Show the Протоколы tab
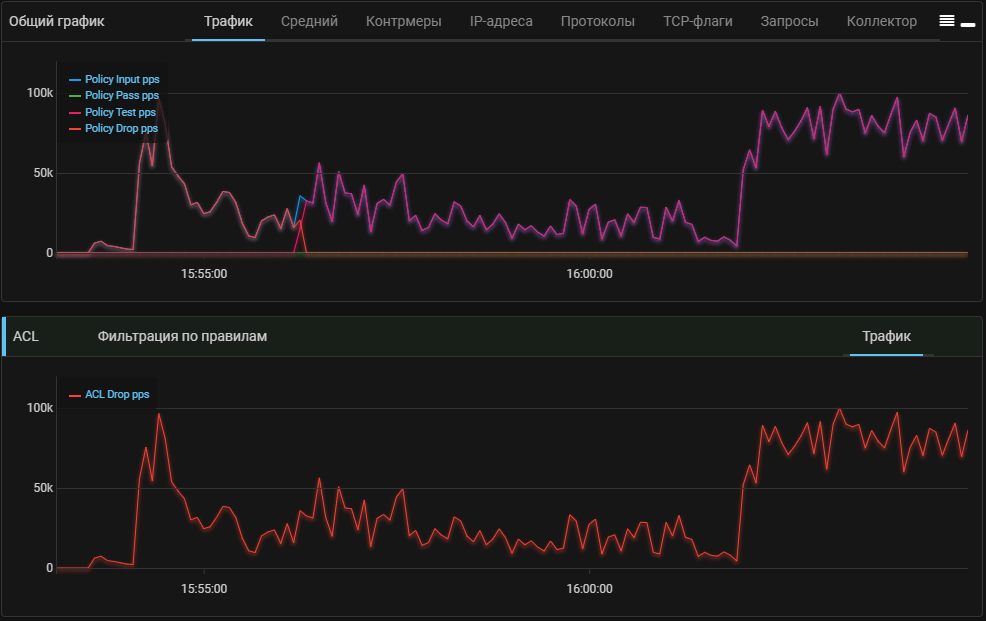 click(597, 21)
